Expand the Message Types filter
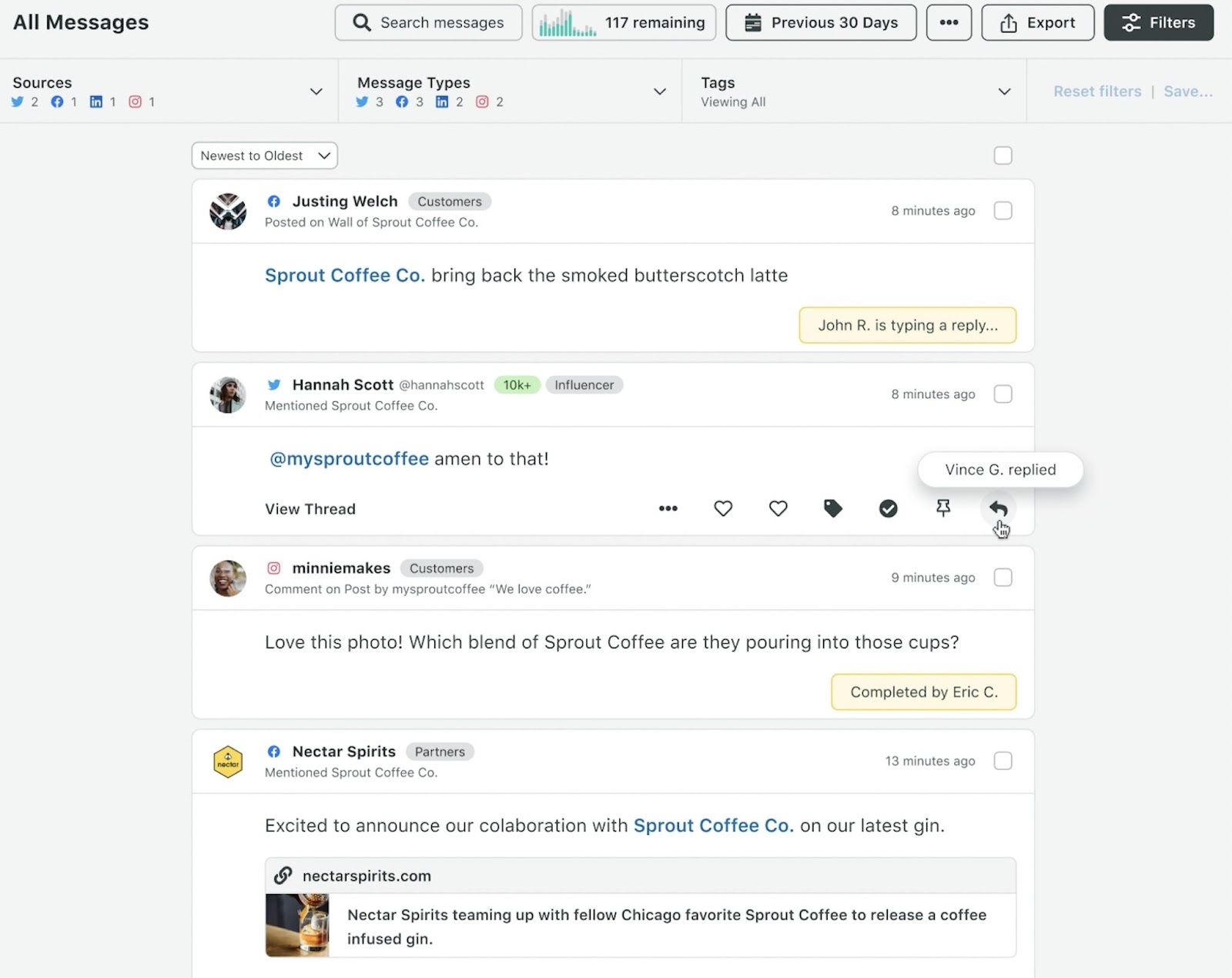1232x978 pixels. (659, 91)
